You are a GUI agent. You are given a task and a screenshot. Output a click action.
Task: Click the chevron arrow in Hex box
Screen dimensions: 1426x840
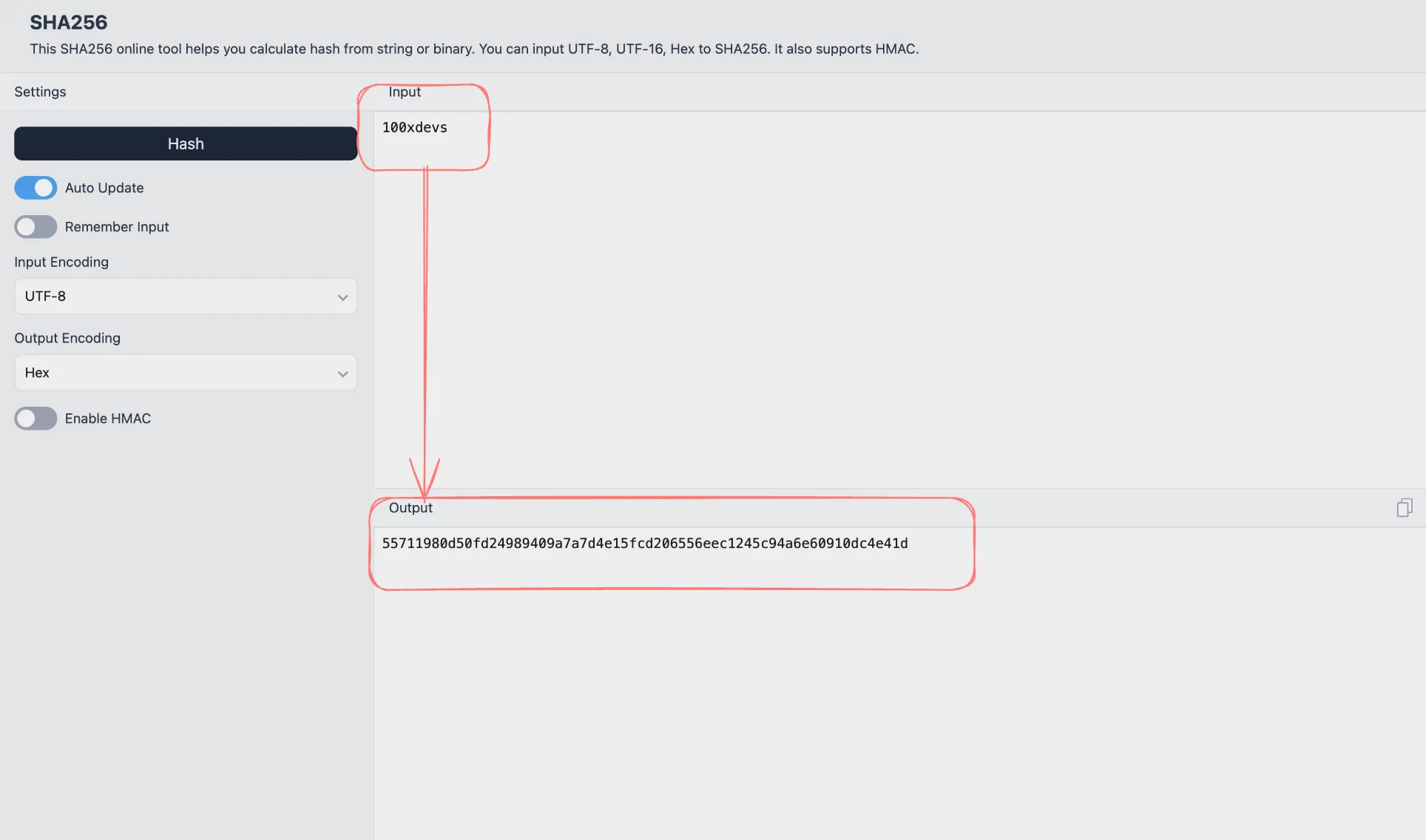coord(342,374)
